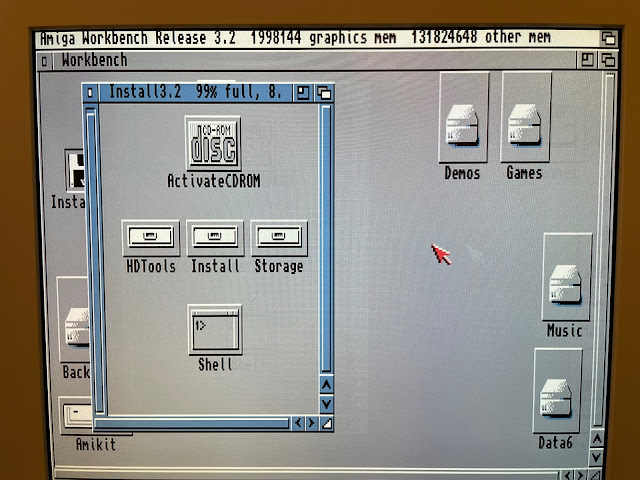This screenshot has width=640, height=480.
Task: Click the Games label text
Action: tap(524, 173)
